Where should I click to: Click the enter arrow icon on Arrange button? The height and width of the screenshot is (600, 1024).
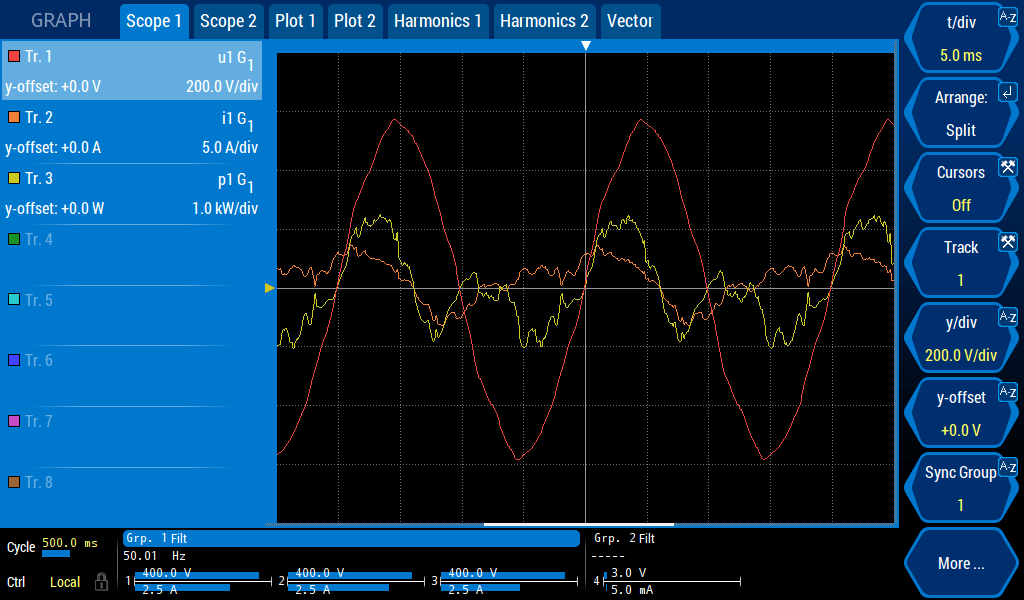pyautogui.click(x=1008, y=92)
